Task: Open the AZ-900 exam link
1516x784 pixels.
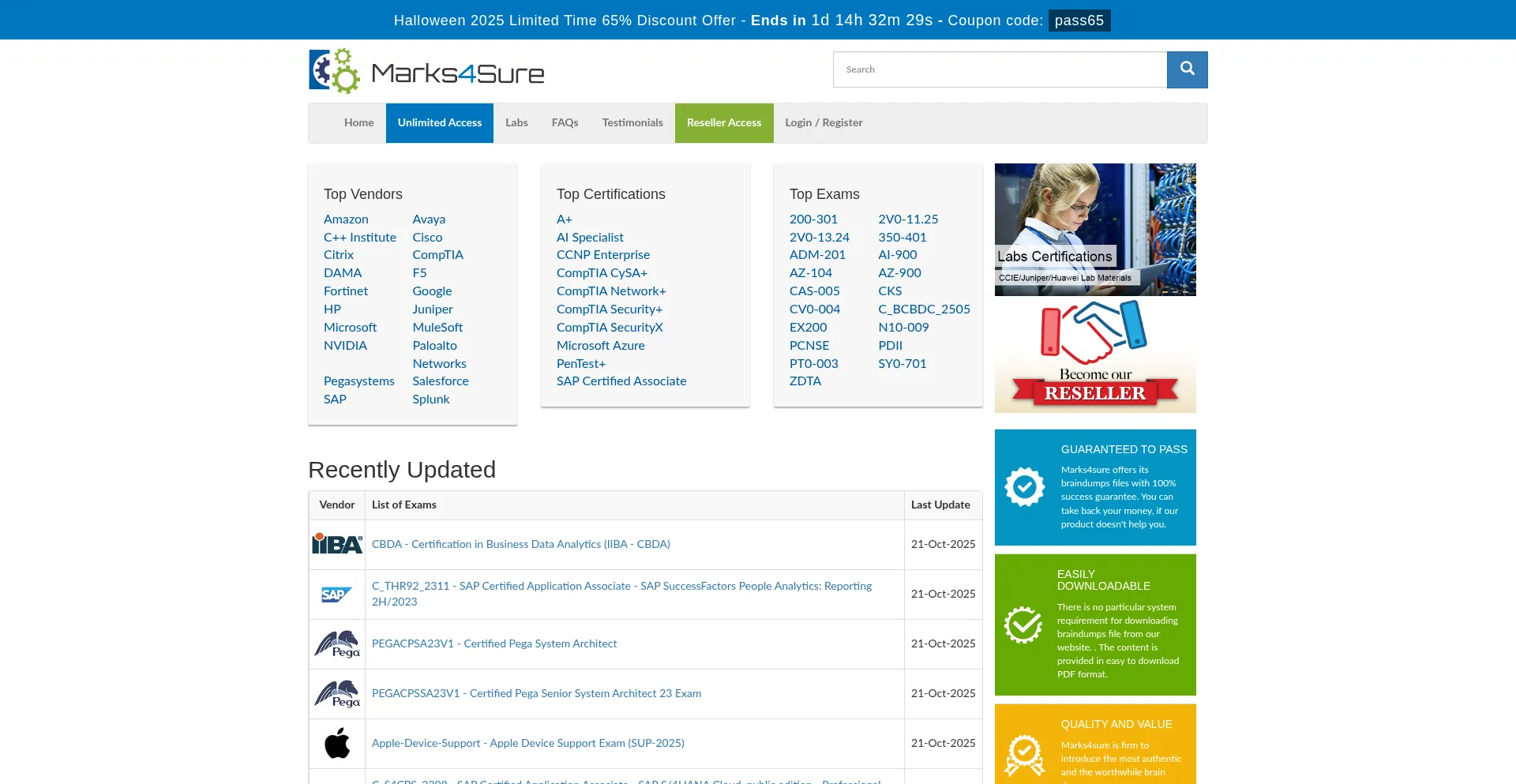Action: [899, 273]
